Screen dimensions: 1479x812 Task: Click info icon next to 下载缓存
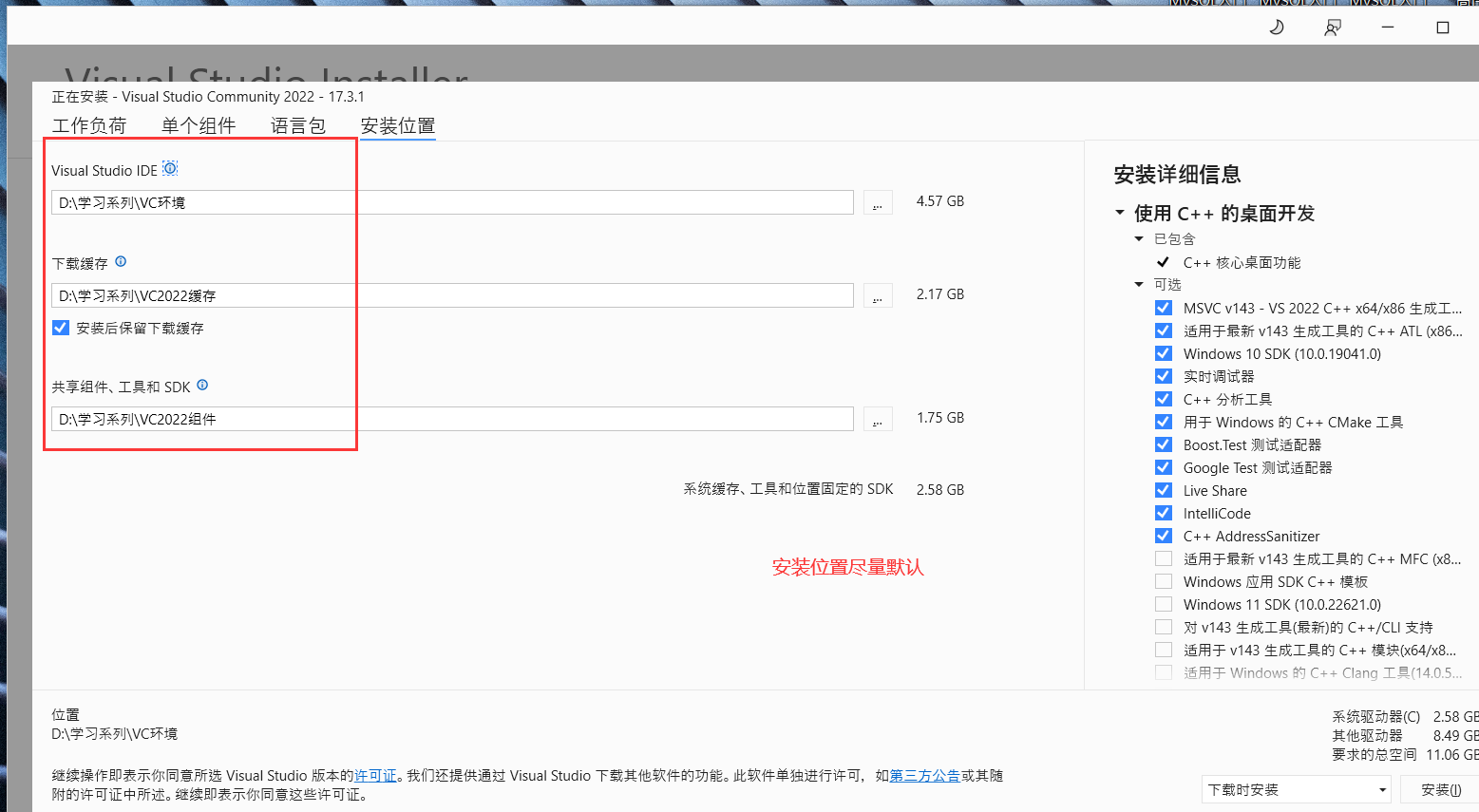(x=121, y=262)
